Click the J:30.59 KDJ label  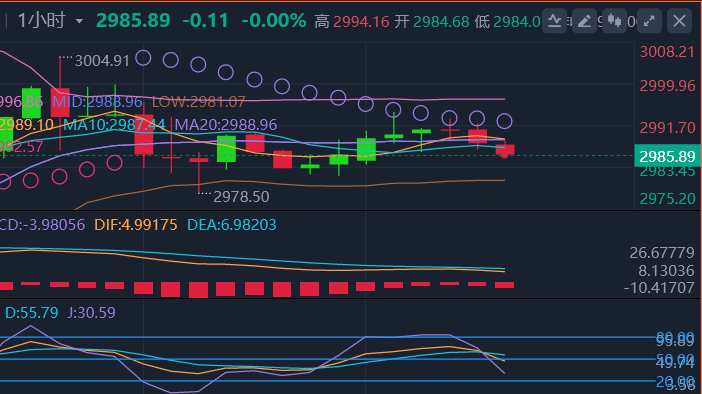91,313
